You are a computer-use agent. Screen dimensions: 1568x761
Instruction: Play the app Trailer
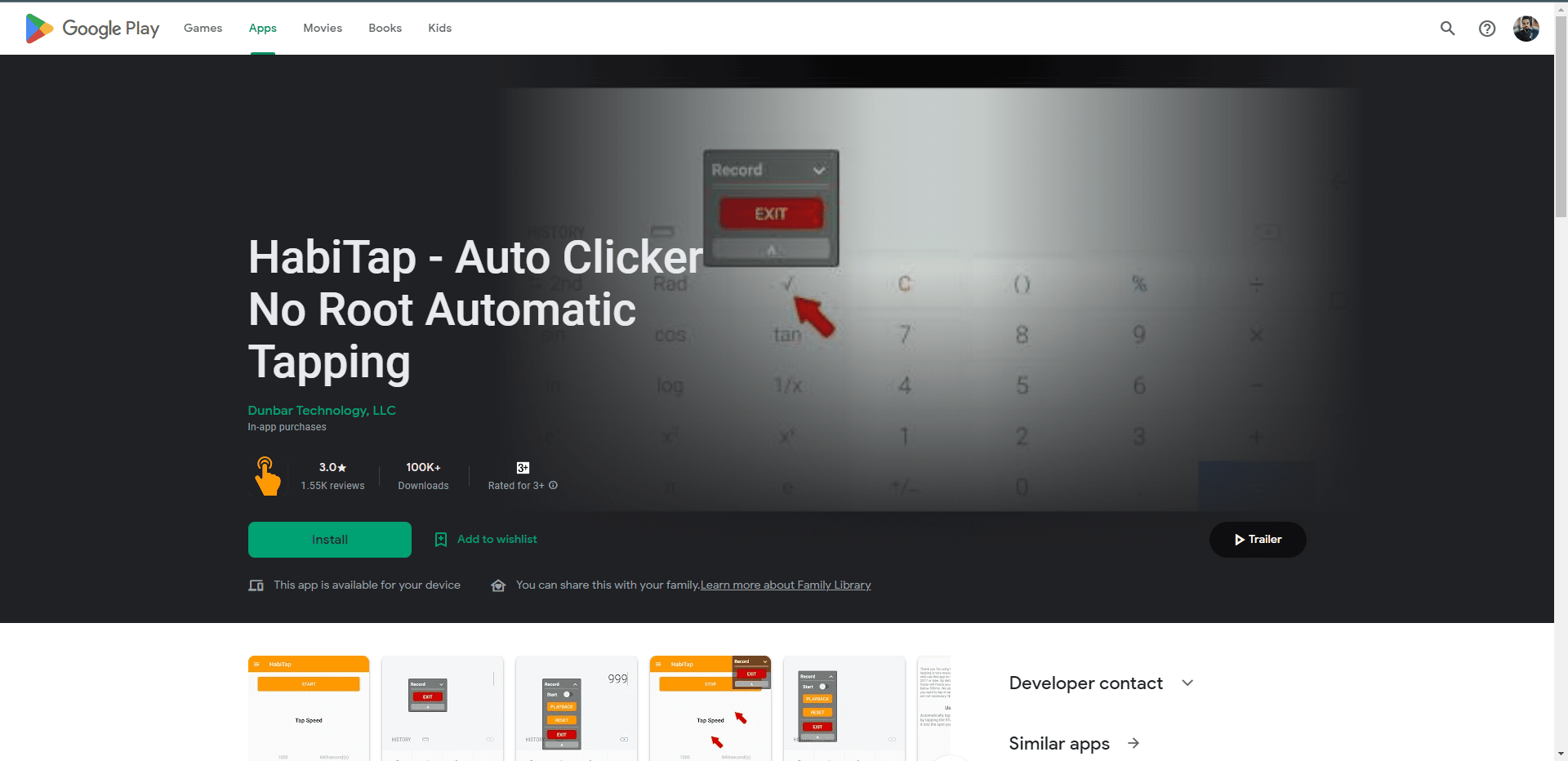click(x=1258, y=540)
